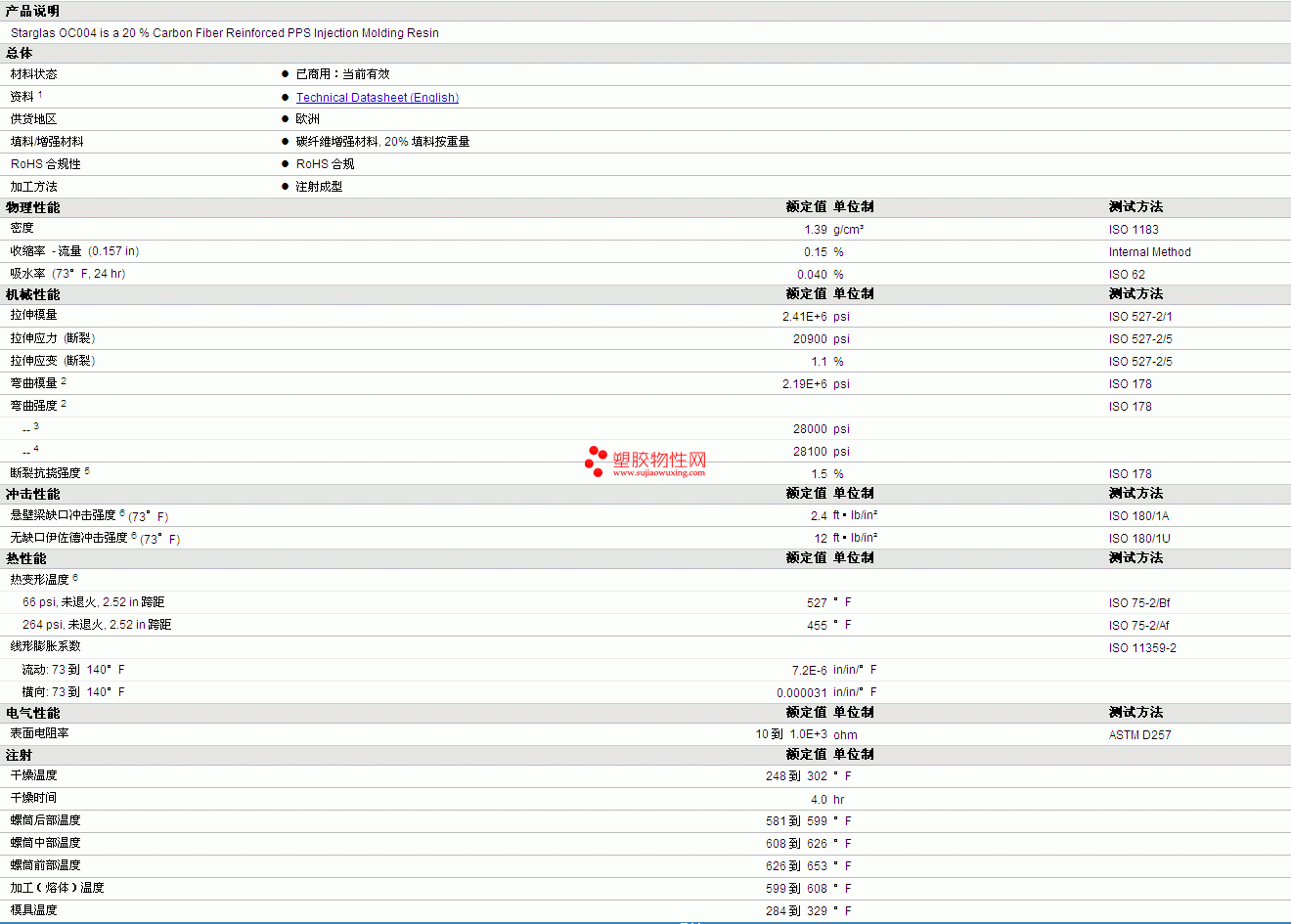Select the 模具温度 row label

tap(34, 910)
